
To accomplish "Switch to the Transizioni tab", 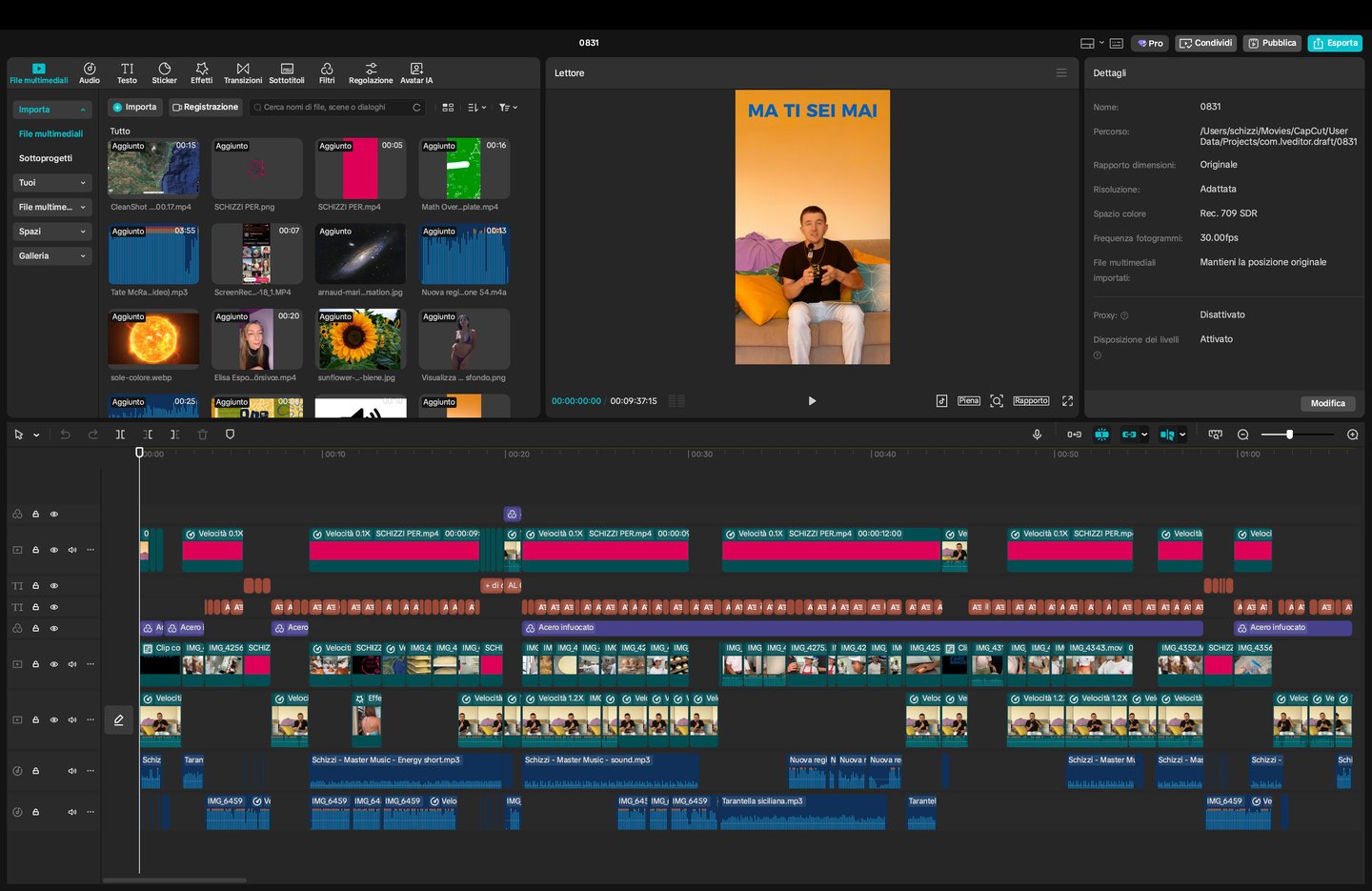I will pyautogui.click(x=243, y=73).
